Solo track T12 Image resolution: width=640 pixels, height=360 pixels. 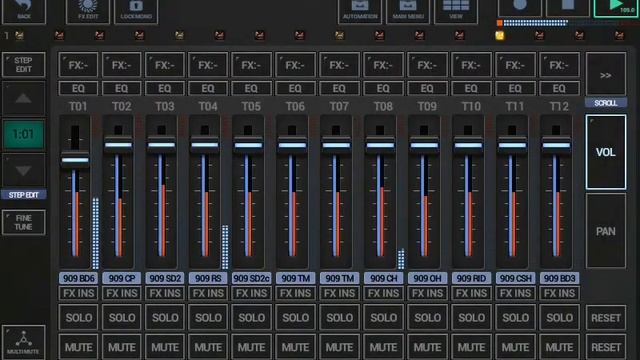[x=559, y=317]
